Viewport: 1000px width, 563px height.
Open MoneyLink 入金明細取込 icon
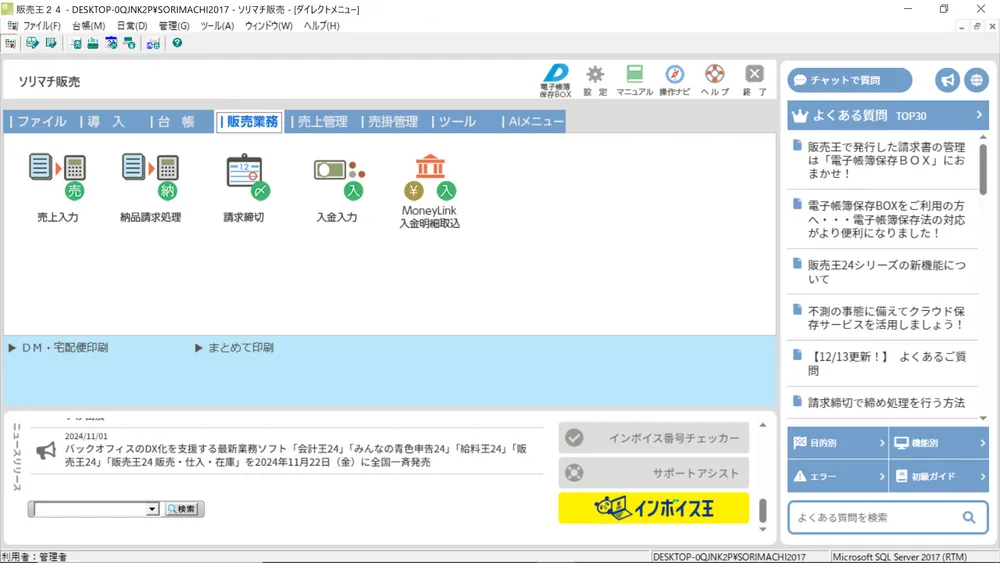point(430,178)
